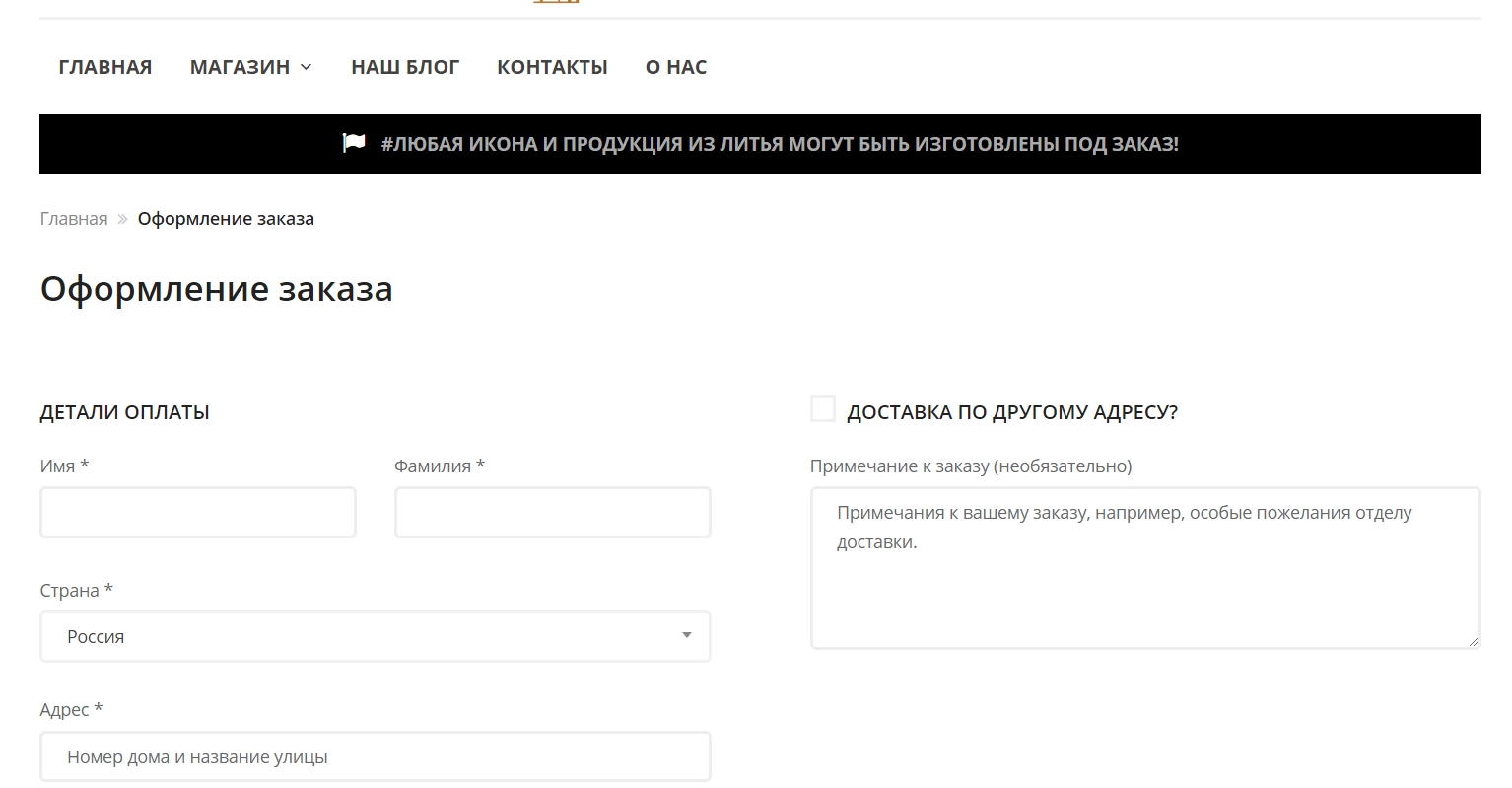
Task: Click the ДОСТАВКА ПО ДРУГОМУ АДРЕСУ label
Action: point(1012,412)
